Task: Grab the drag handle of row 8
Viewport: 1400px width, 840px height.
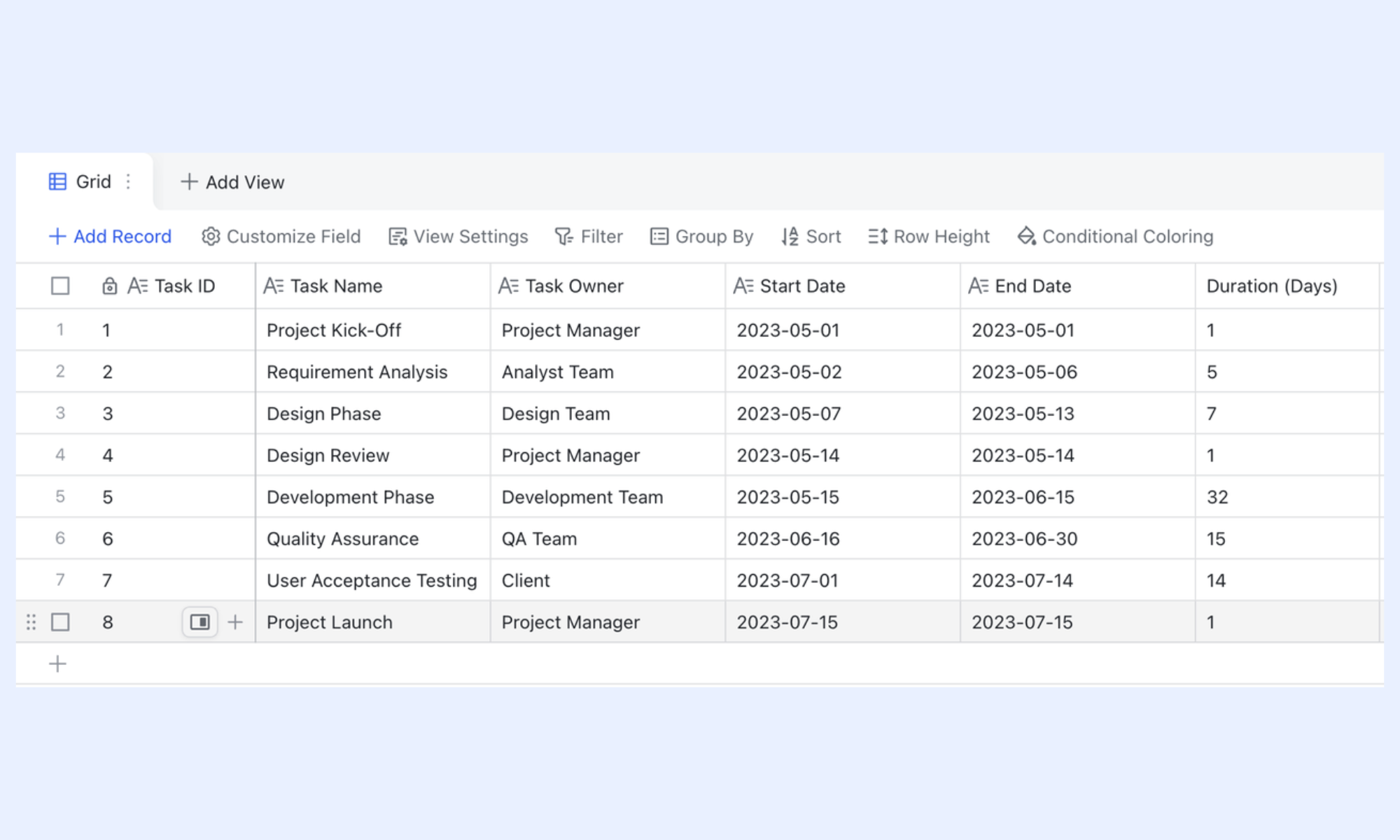Action: coord(31,622)
